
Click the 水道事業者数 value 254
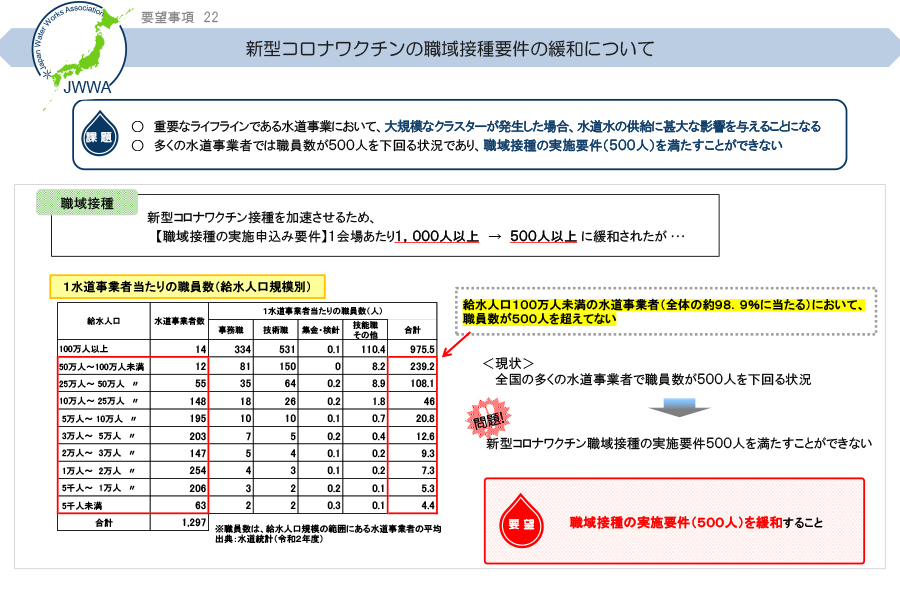(x=197, y=471)
